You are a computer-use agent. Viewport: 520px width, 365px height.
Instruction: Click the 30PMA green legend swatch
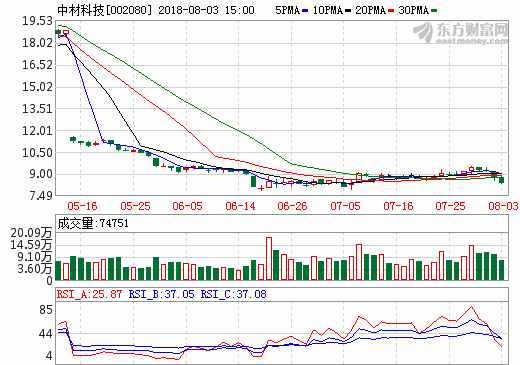[x=434, y=11]
